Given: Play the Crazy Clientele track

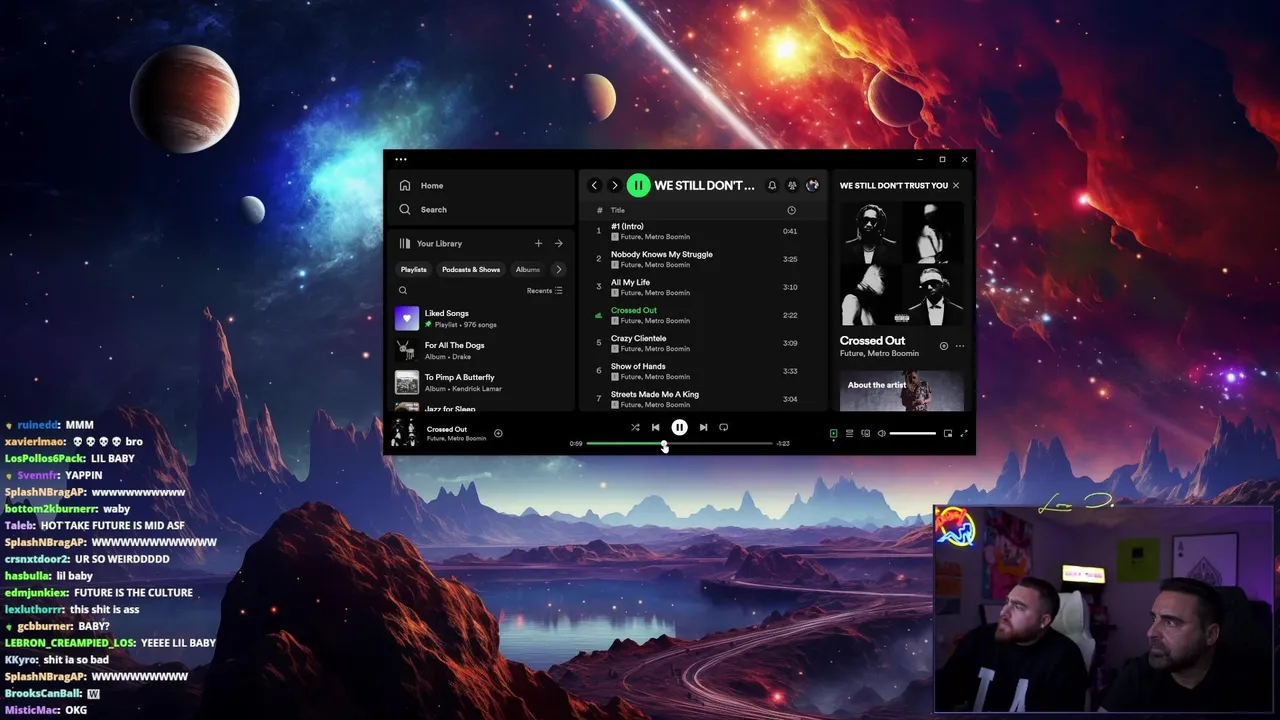Looking at the screenshot, I should pyautogui.click(x=703, y=343).
